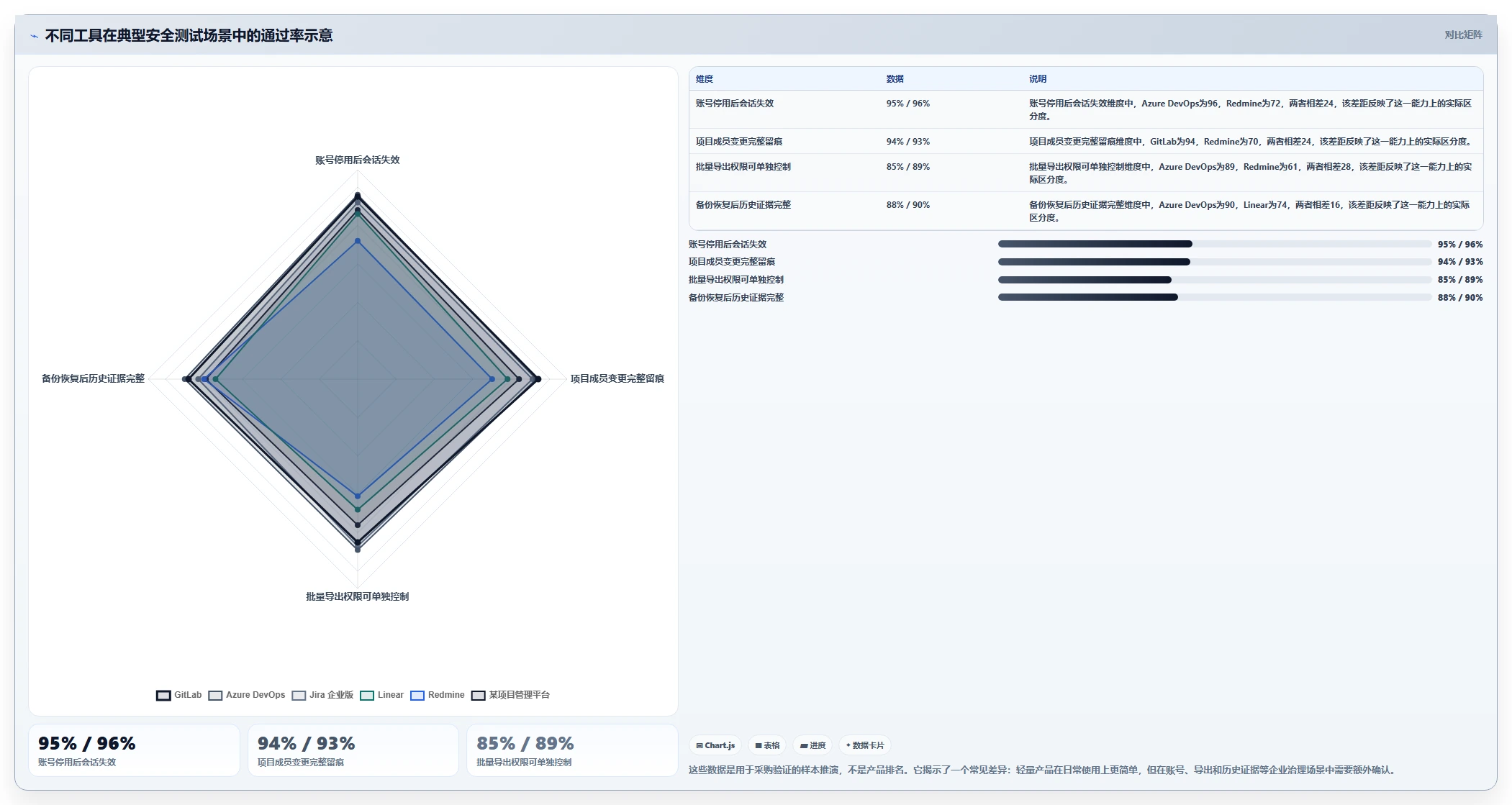Toggle the GitLab legend swatch
The height and width of the screenshot is (805, 1512).
pos(163,695)
